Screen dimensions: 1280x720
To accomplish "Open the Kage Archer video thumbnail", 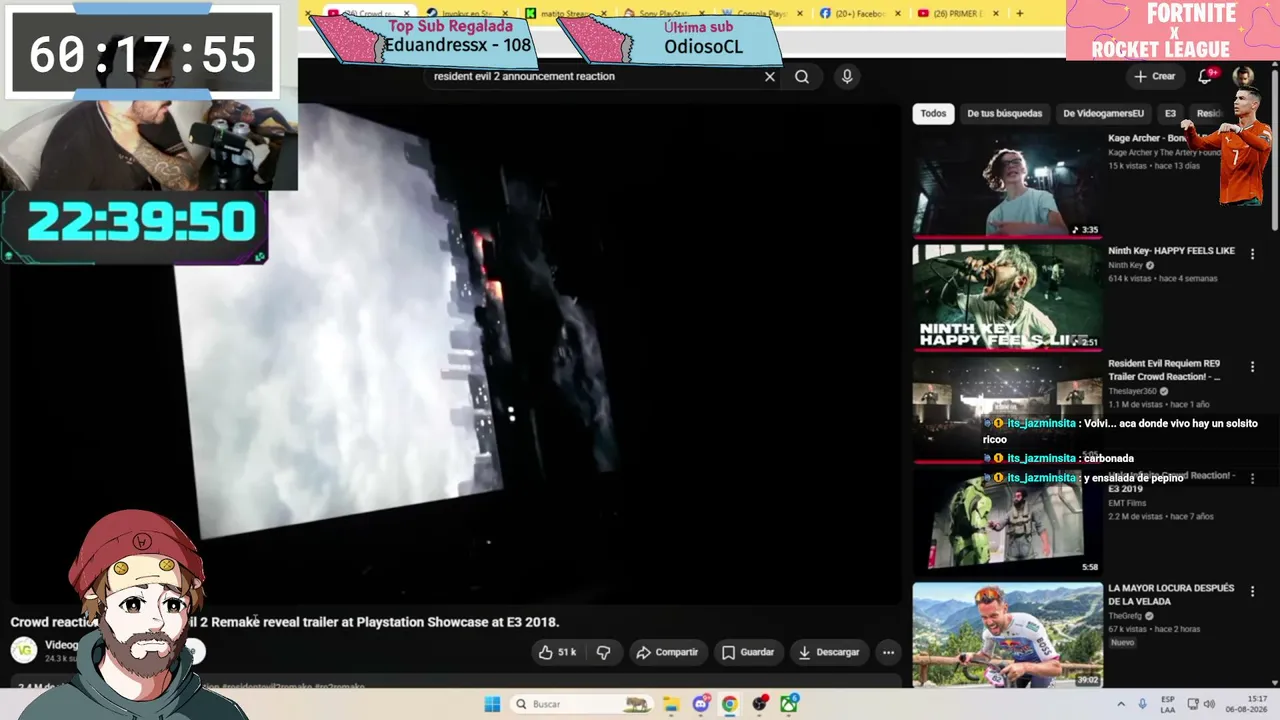I will [1007, 185].
